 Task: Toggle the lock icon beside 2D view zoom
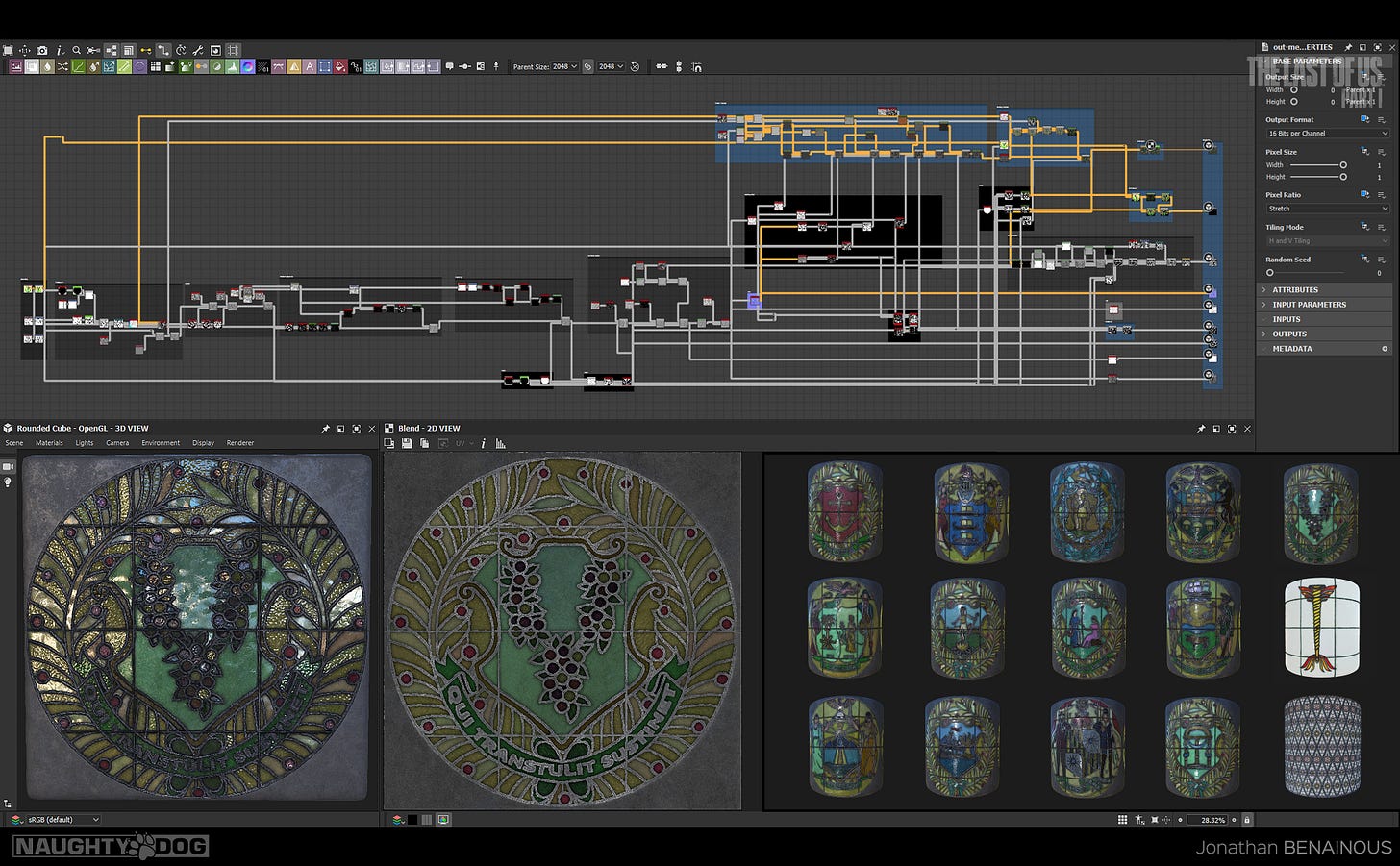1247,820
